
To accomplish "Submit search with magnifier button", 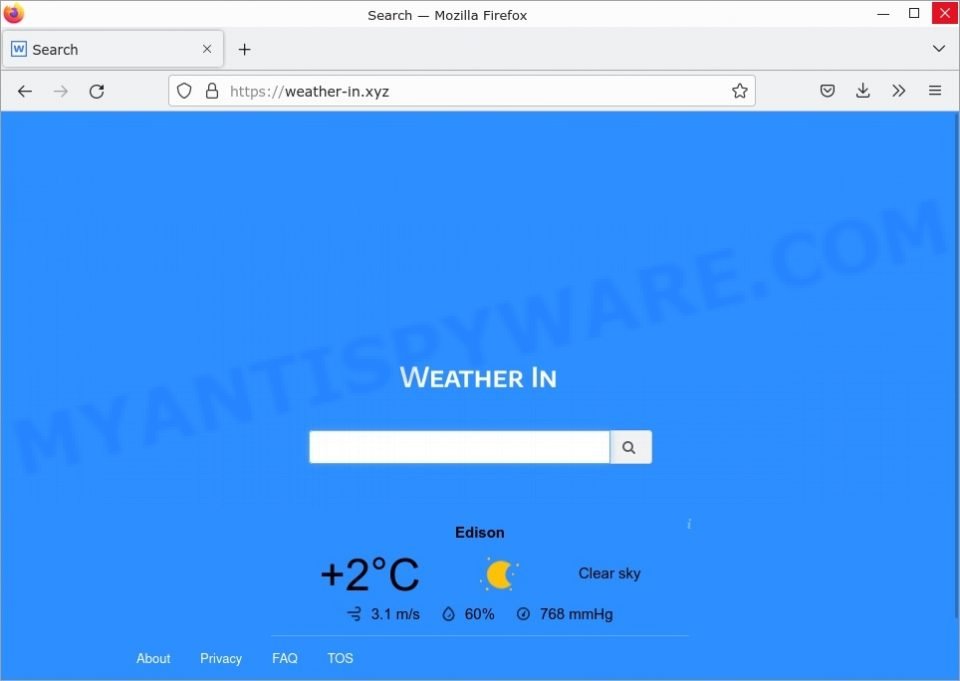I will 631,447.
